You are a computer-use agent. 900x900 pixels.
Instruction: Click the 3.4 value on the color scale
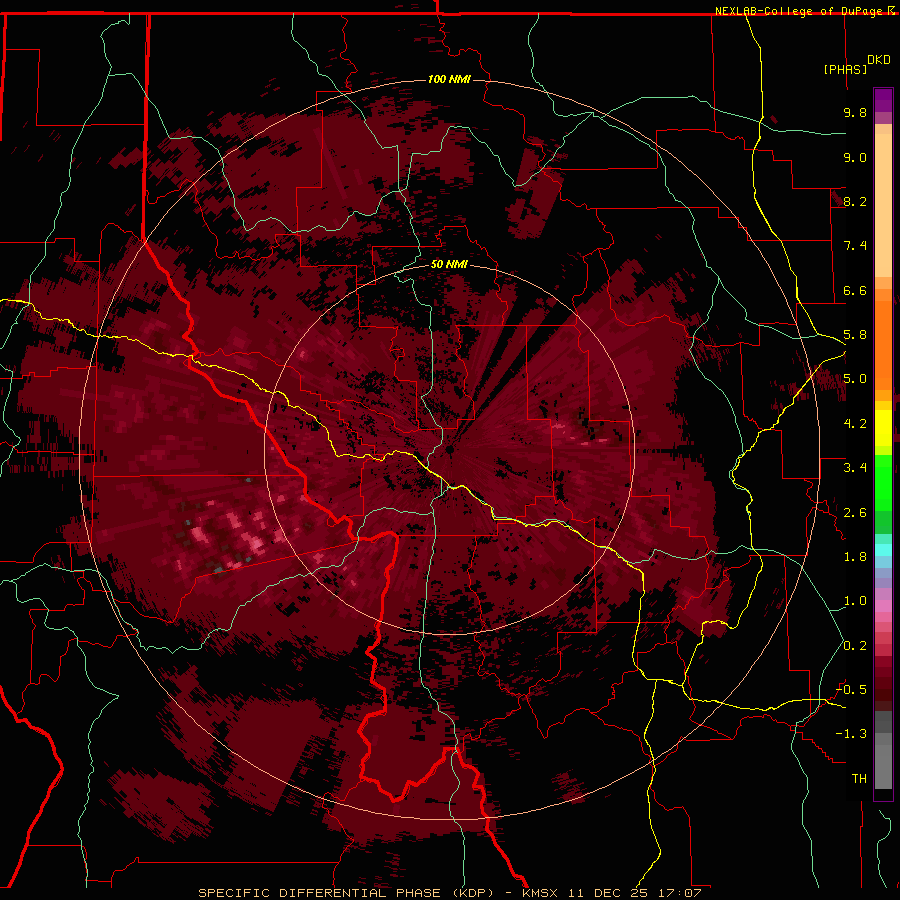click(x=855, y=468)
